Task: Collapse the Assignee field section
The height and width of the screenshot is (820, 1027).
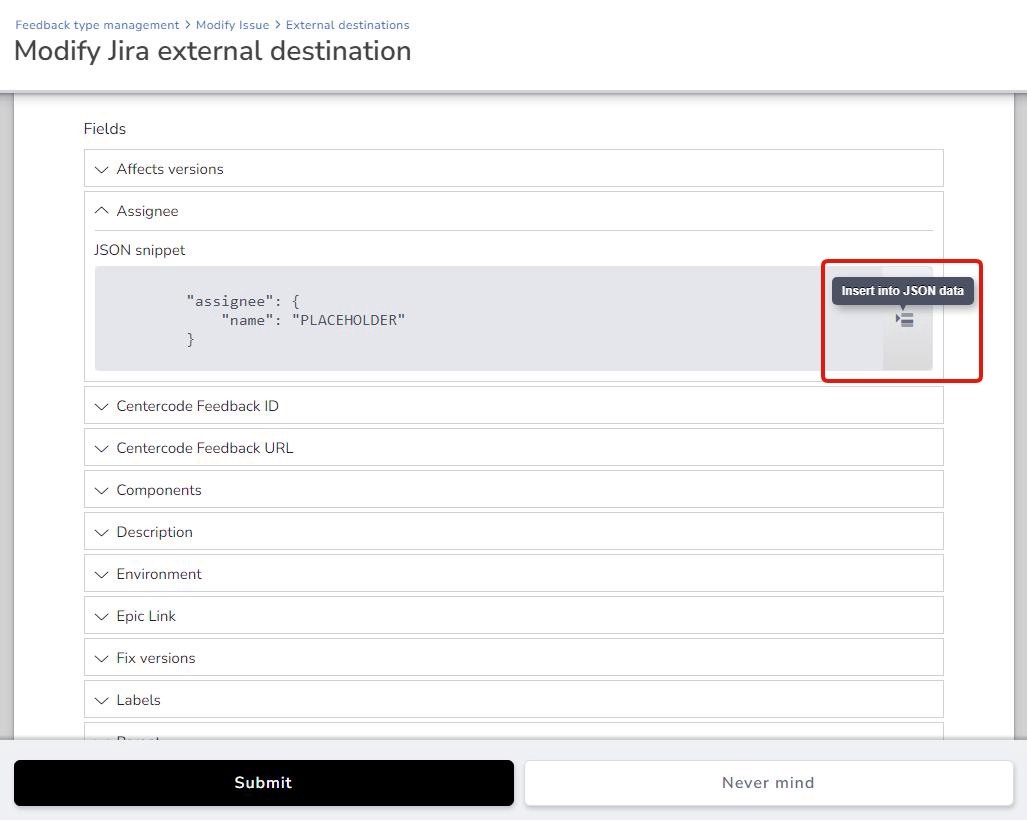Action: point(514,211)
